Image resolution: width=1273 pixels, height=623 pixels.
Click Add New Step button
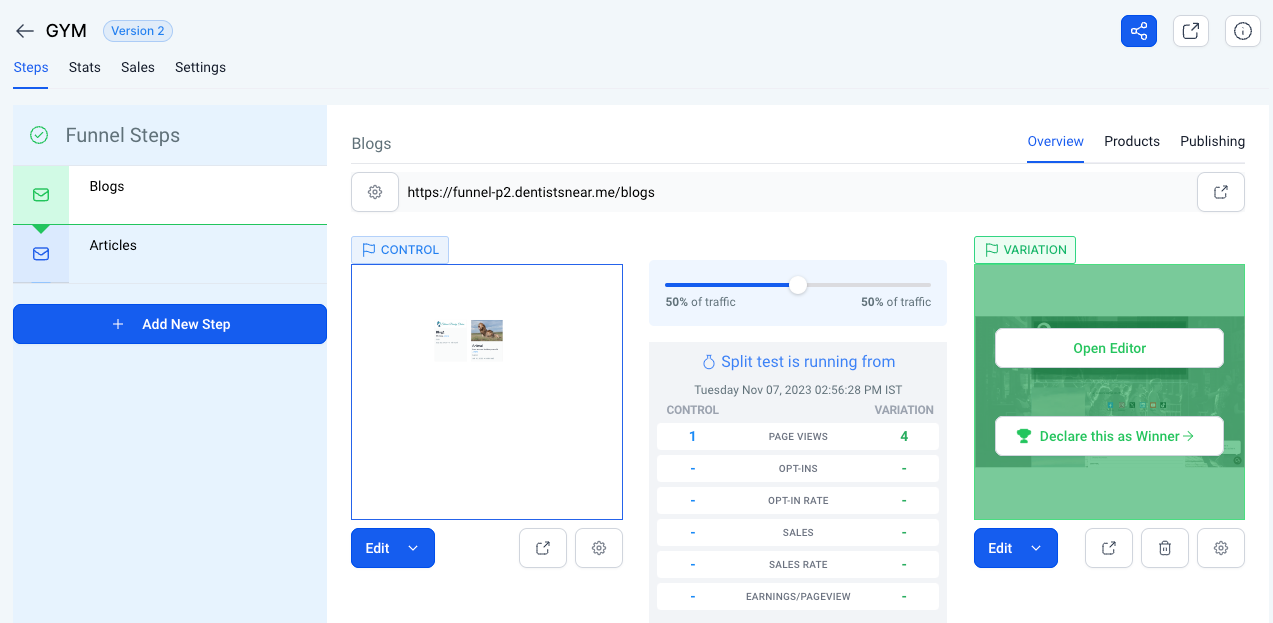[x=170, y=324]
